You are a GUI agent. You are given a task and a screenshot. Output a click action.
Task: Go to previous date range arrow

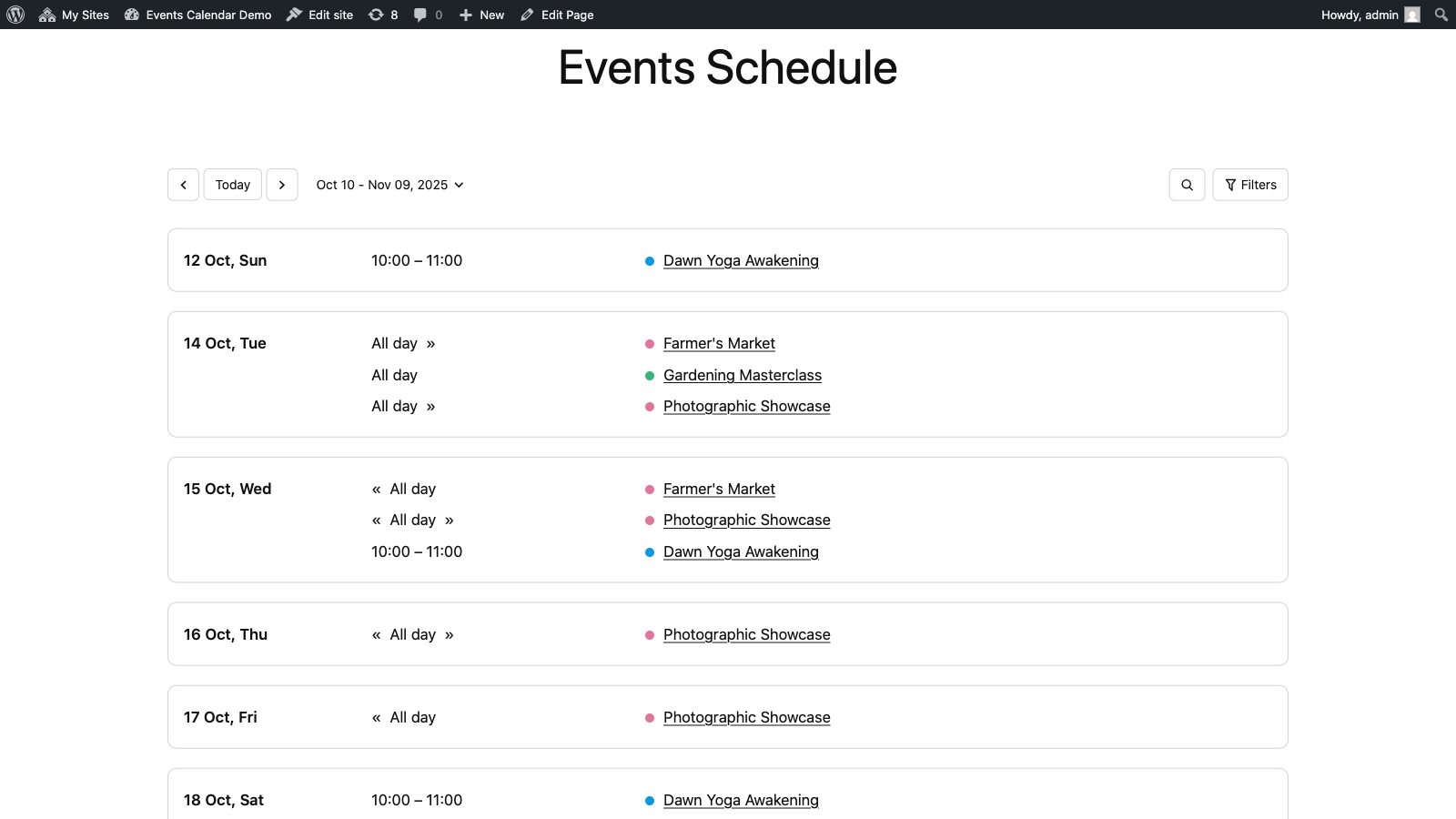point(183,185)
